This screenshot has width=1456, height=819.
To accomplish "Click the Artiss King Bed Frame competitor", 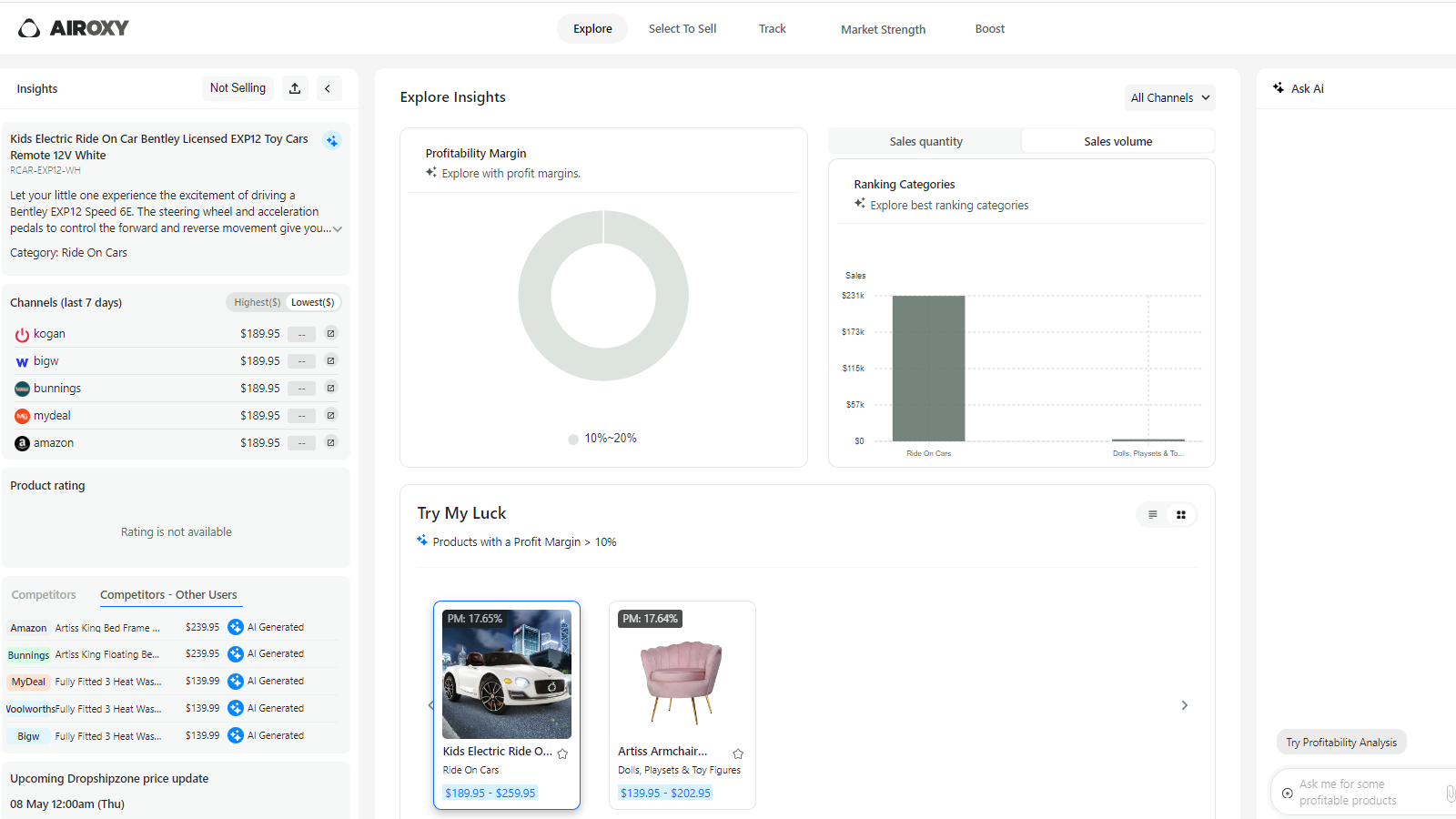I will click(107, 628).
